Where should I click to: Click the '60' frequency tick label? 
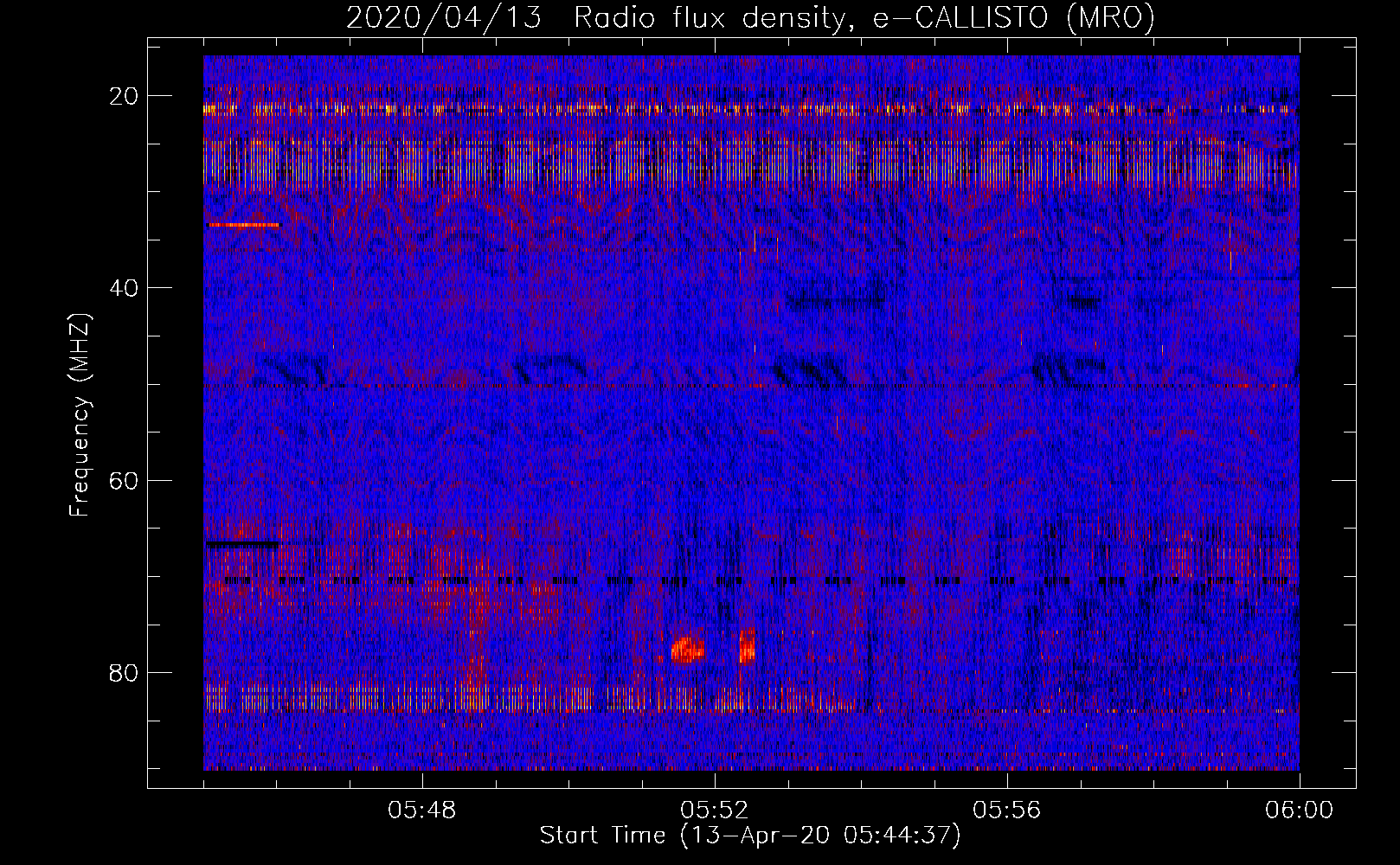pos(124,480)
